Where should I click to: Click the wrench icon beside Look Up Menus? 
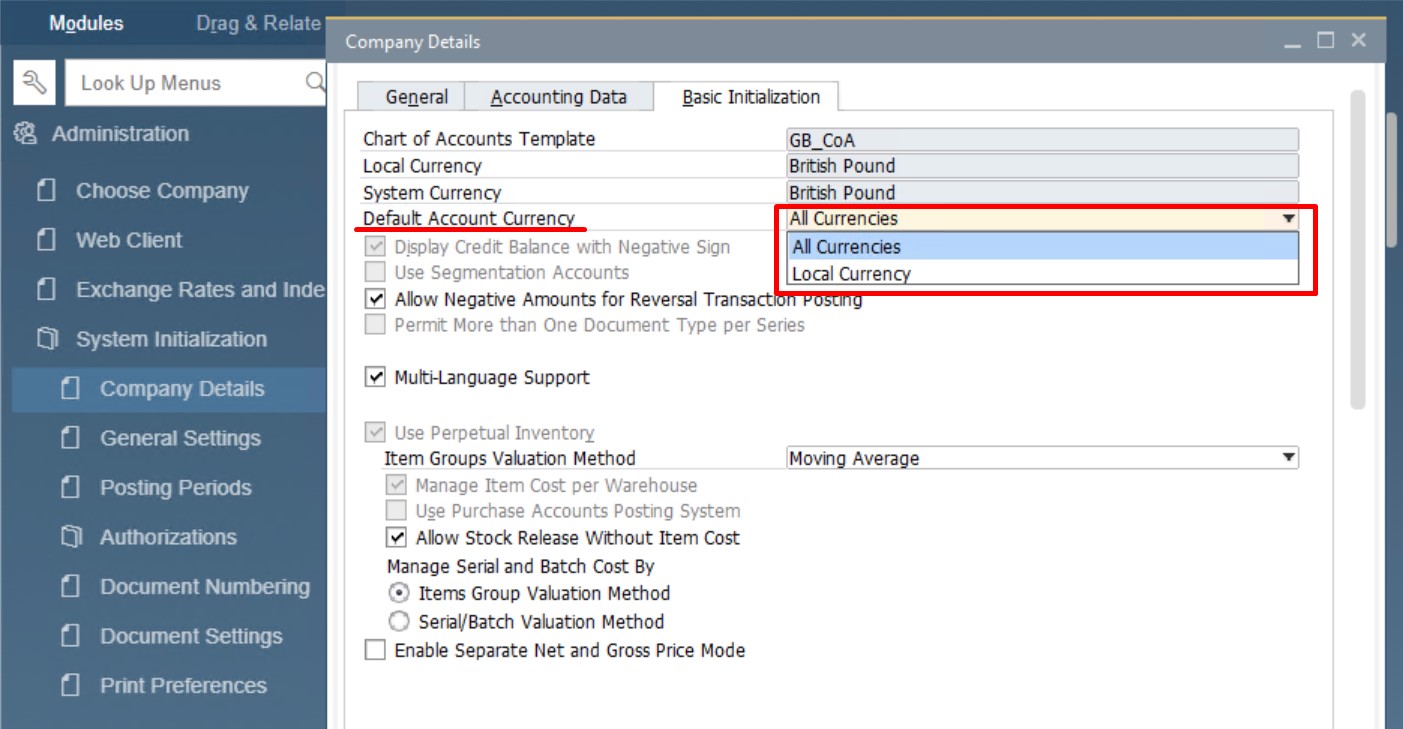pos(34,83)
